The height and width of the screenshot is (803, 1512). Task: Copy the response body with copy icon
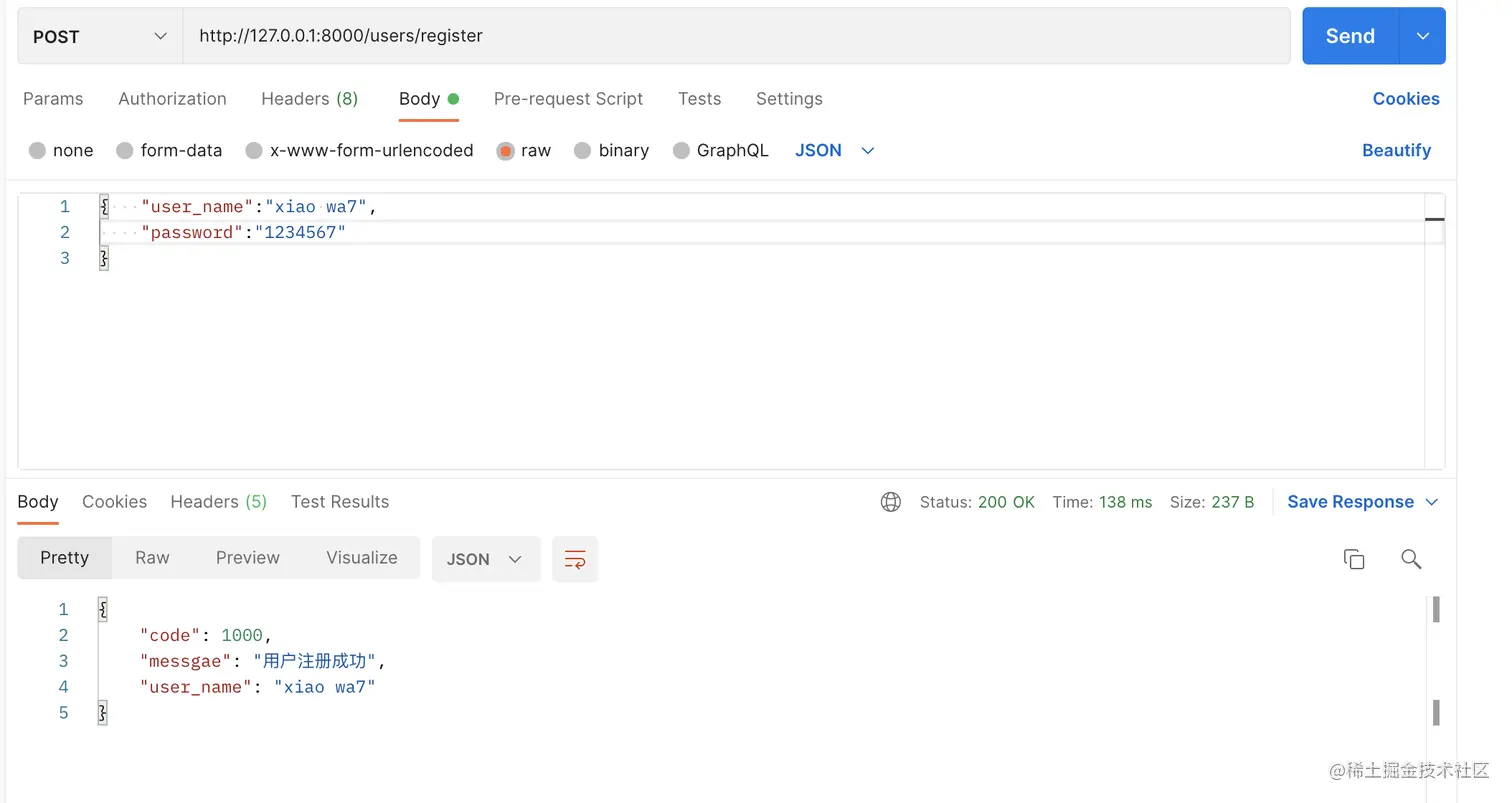(1354, 559)
